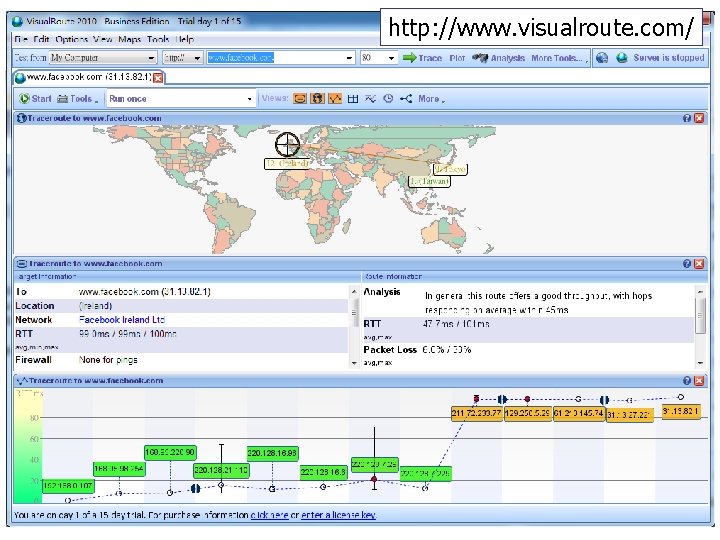The image size is (720, 540).
Task: Open the address history dropdown arrow
Action: point(349,58)
